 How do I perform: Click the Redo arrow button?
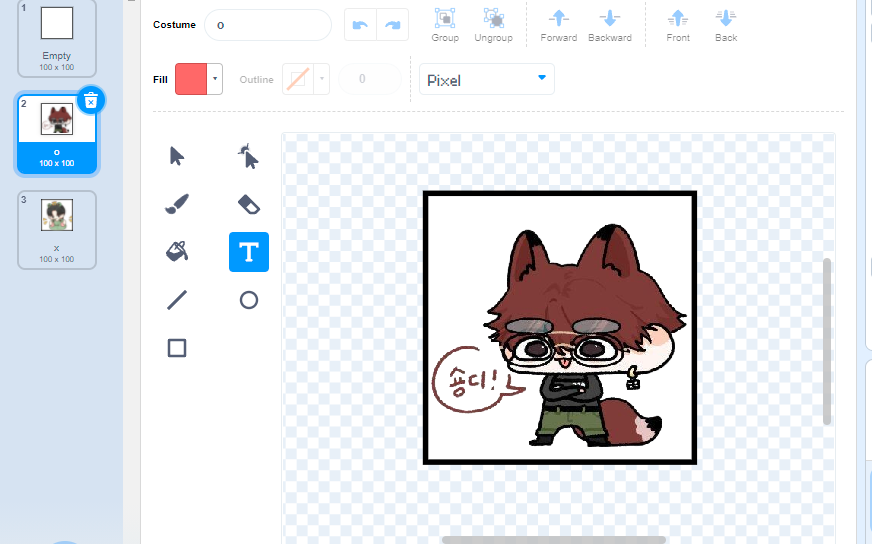click(393, 25)
